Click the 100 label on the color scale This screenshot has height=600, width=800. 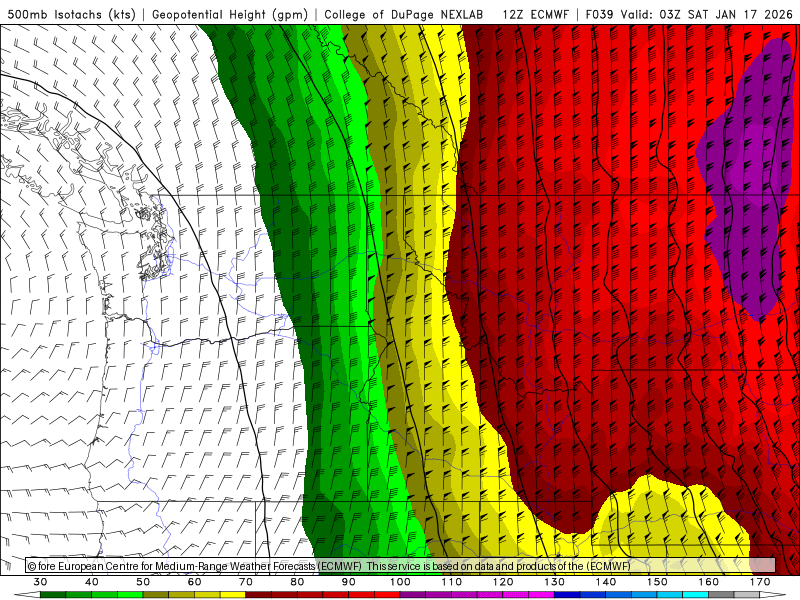(401, 582)
